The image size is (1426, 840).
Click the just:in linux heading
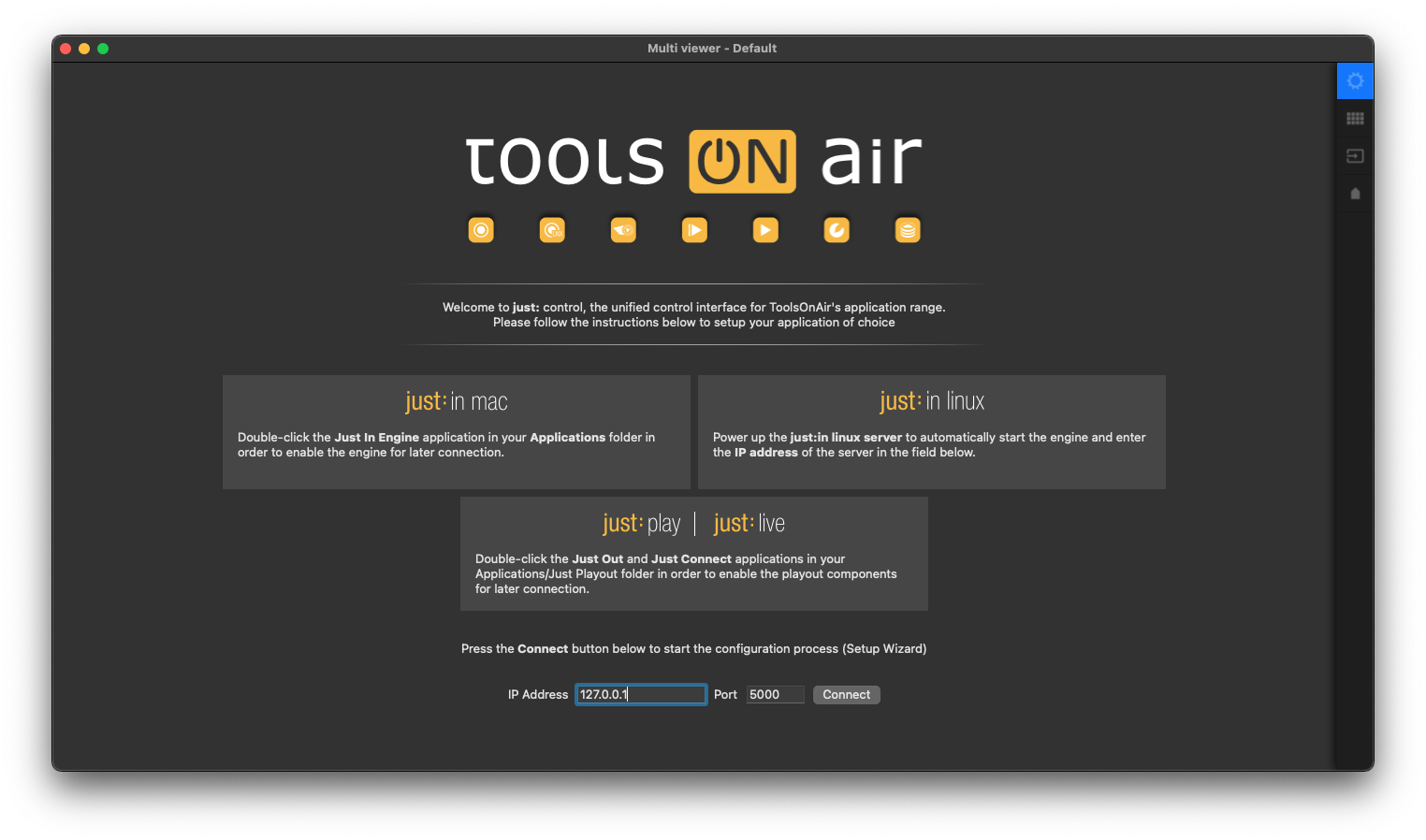(932, 401)
